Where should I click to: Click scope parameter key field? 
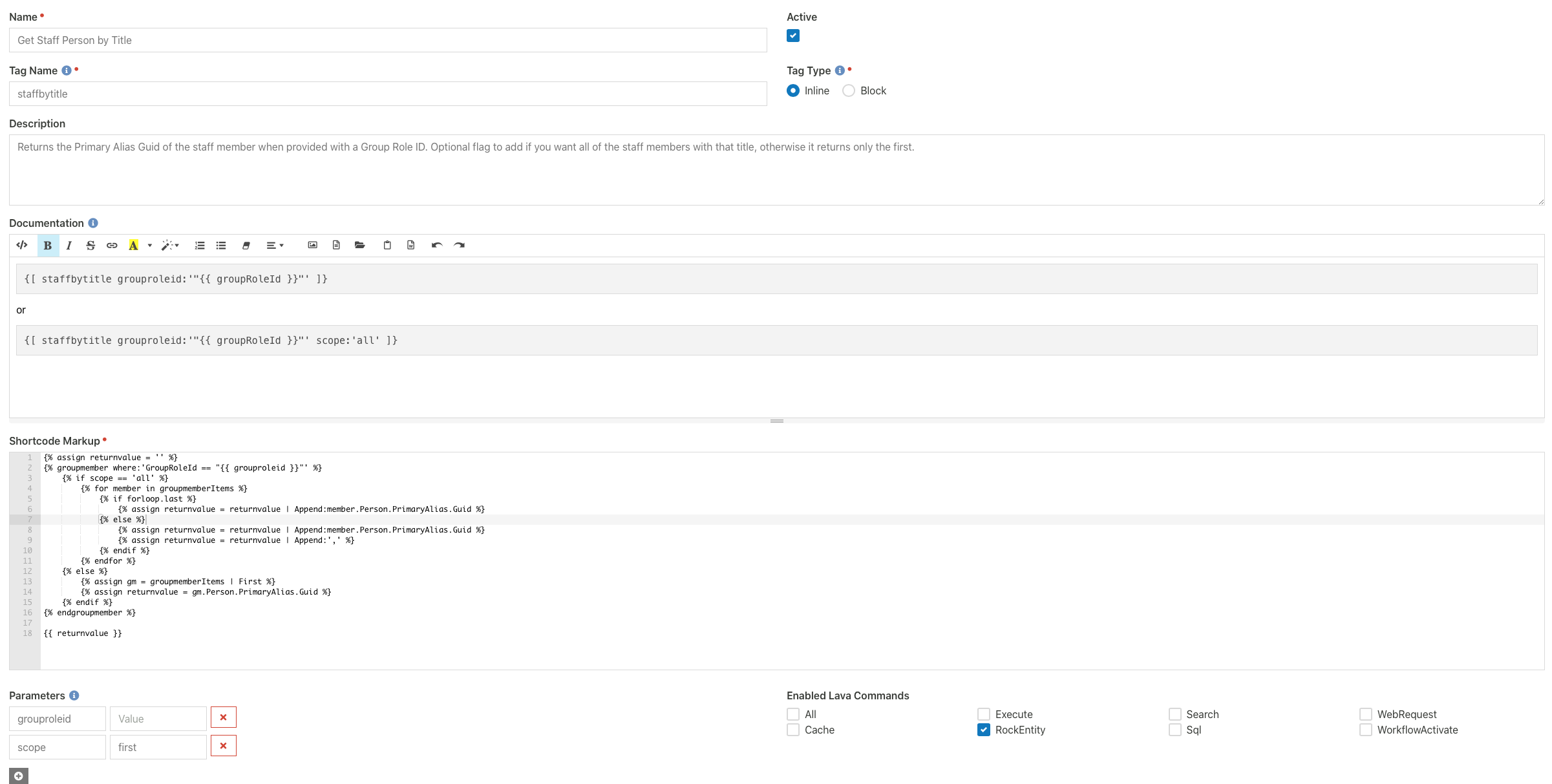[x=58, y=747]
